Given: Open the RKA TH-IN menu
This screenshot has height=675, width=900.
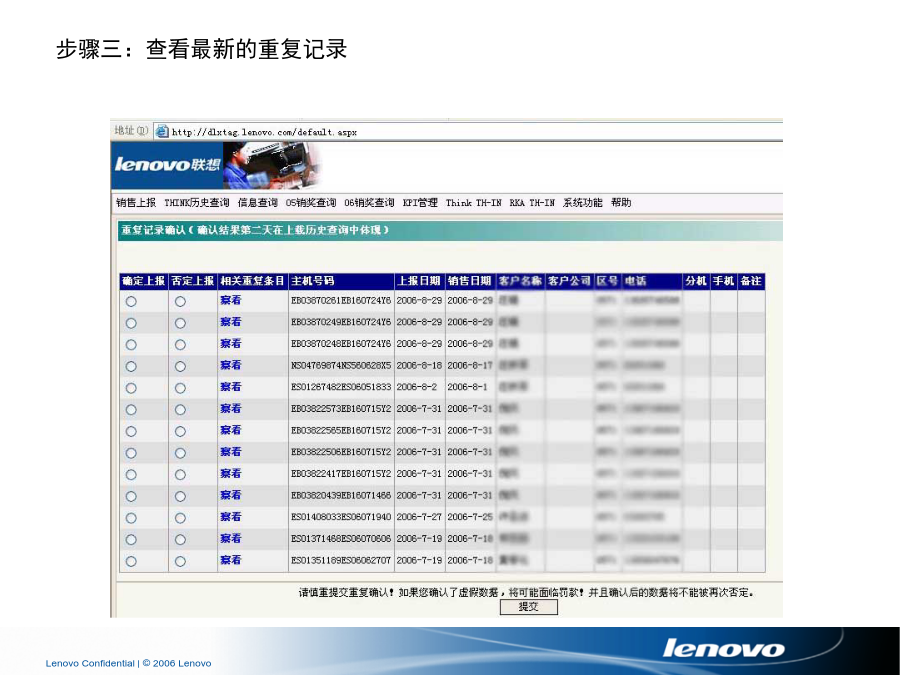Looking at the screenshot, I should (x=532, y=203).
